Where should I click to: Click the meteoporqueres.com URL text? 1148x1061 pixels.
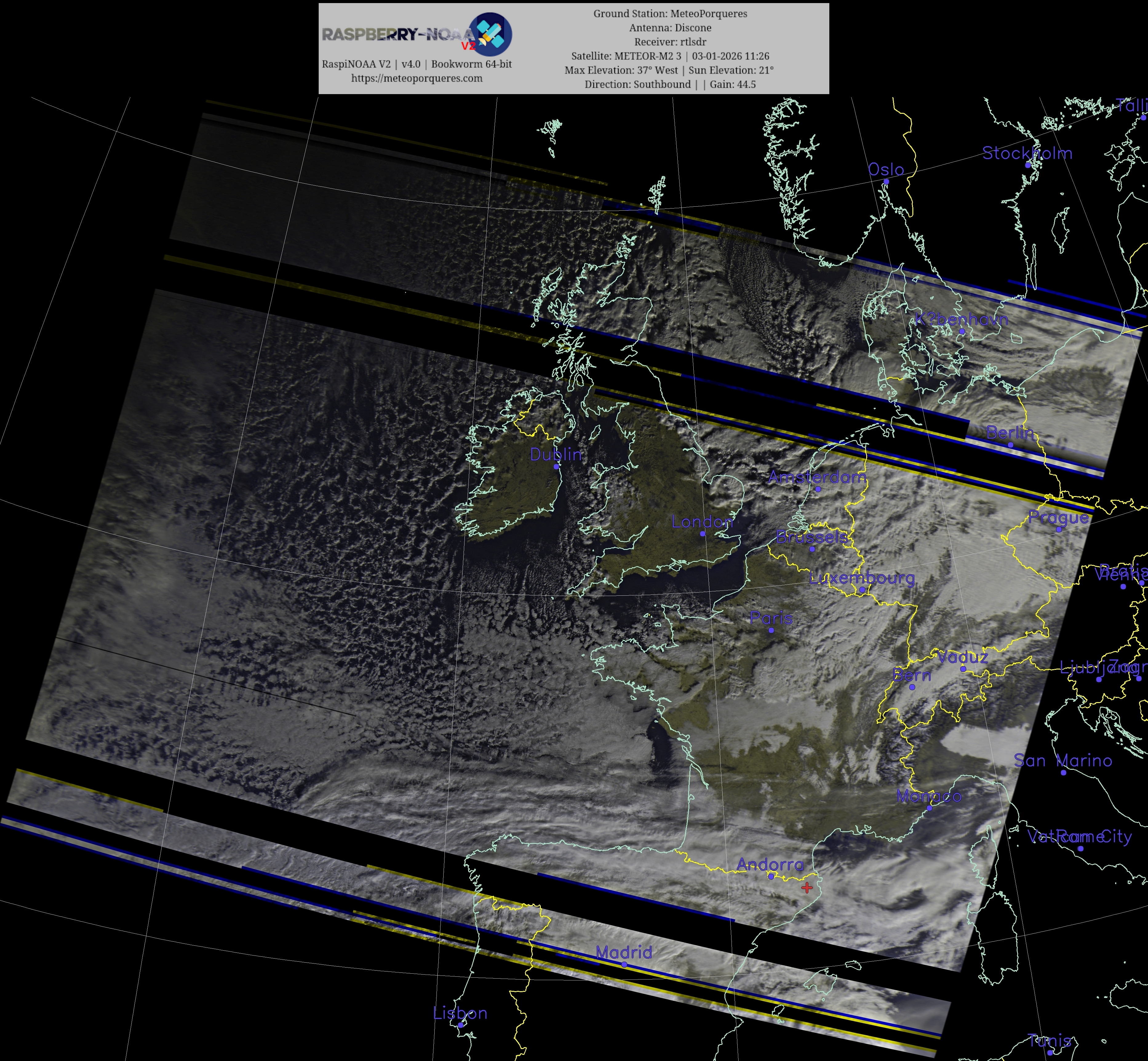click(x=417, y=78)
